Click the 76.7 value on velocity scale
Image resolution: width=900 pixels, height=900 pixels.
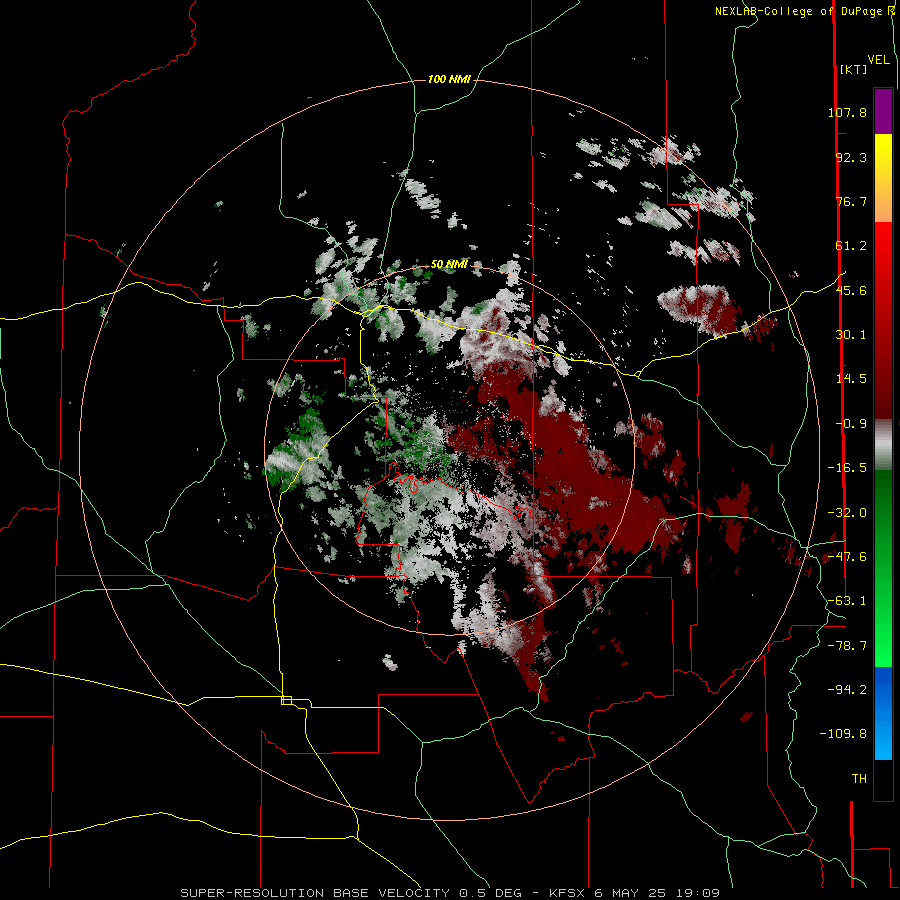[x=851, y=201]
